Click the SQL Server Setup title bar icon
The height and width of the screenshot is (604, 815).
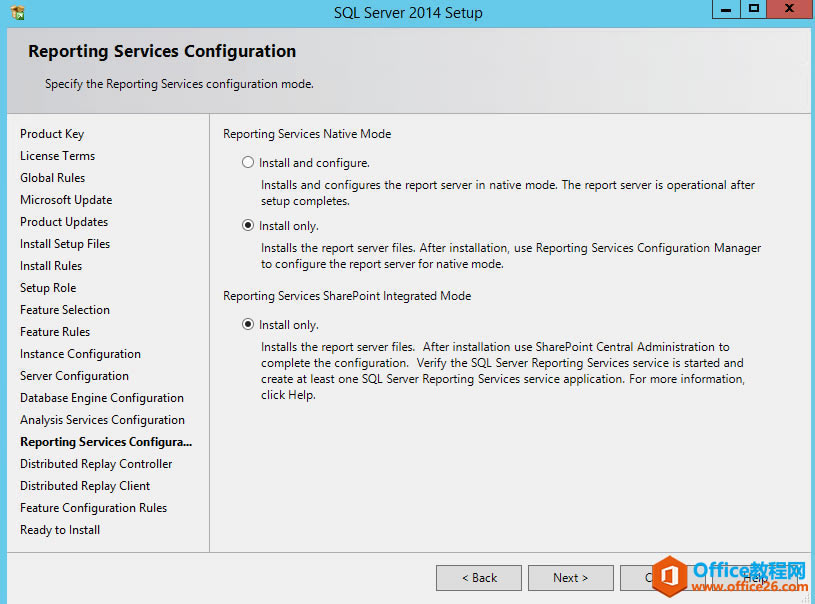pos(17,12)
